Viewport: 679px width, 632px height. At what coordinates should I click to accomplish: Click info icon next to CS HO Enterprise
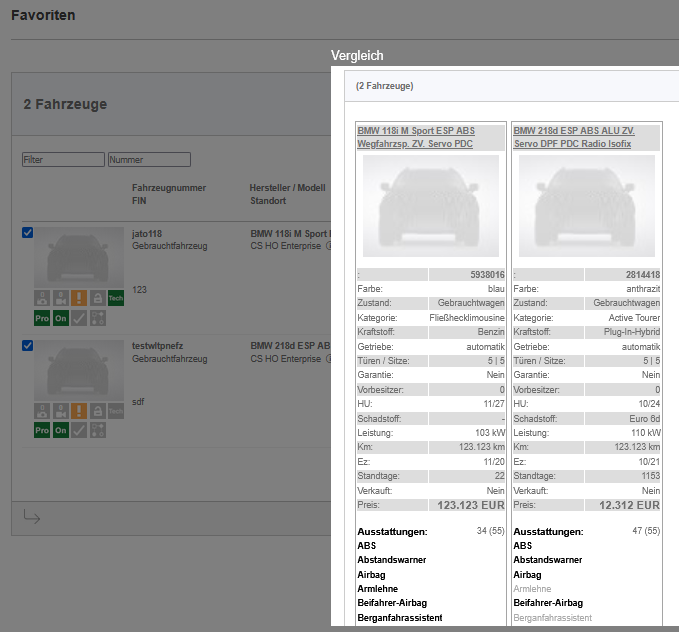[x=329, y=245]
